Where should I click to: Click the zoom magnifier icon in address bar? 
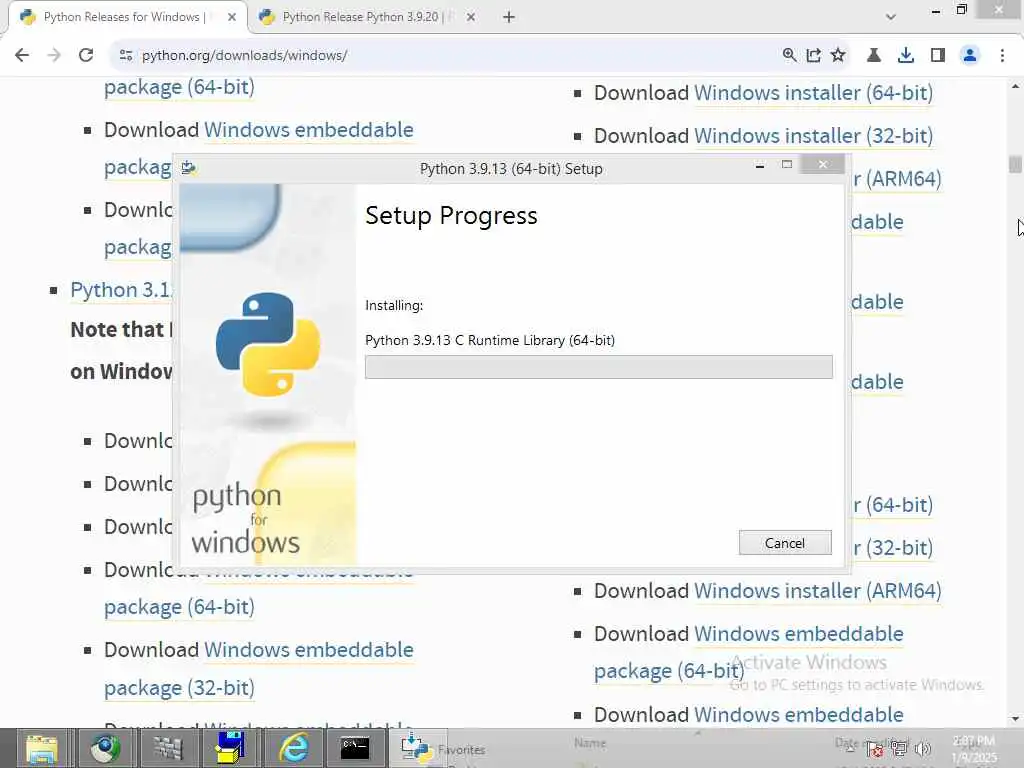pyautogui.click(x=789, y=55)
